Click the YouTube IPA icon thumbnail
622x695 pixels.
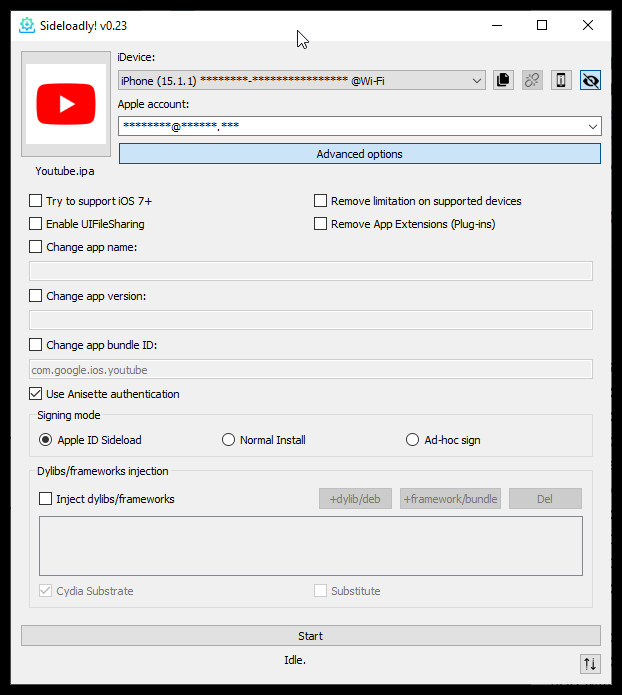pyautogui.click(x=66, y=104)
